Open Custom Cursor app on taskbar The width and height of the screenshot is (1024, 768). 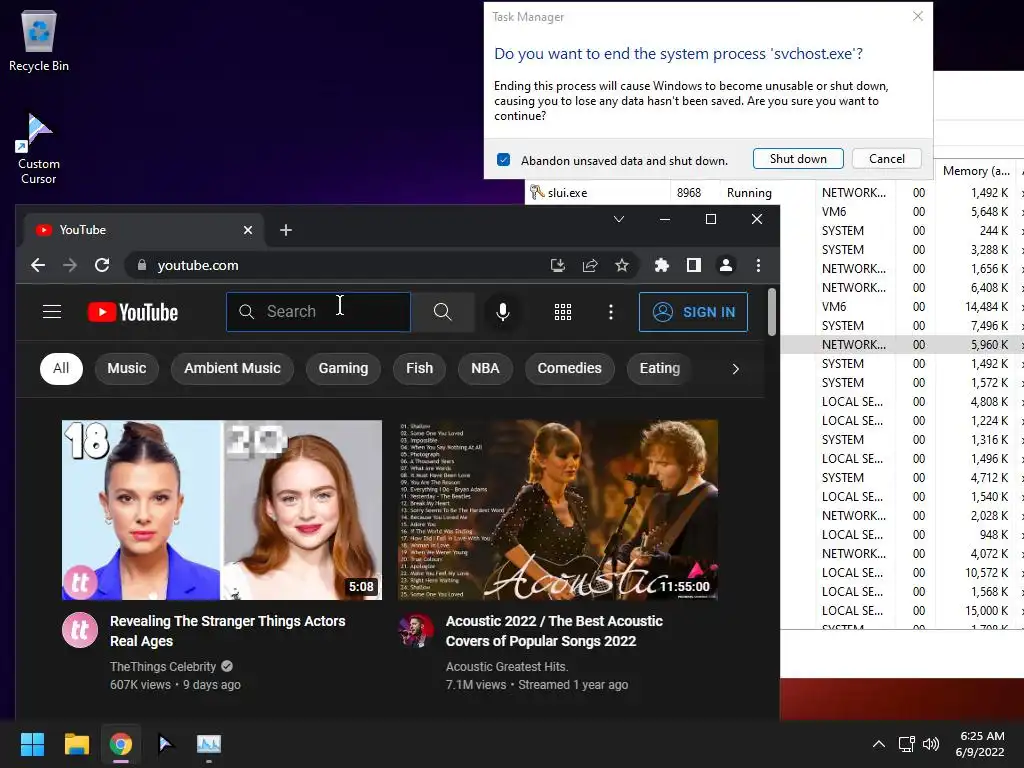tap(165, 744)
